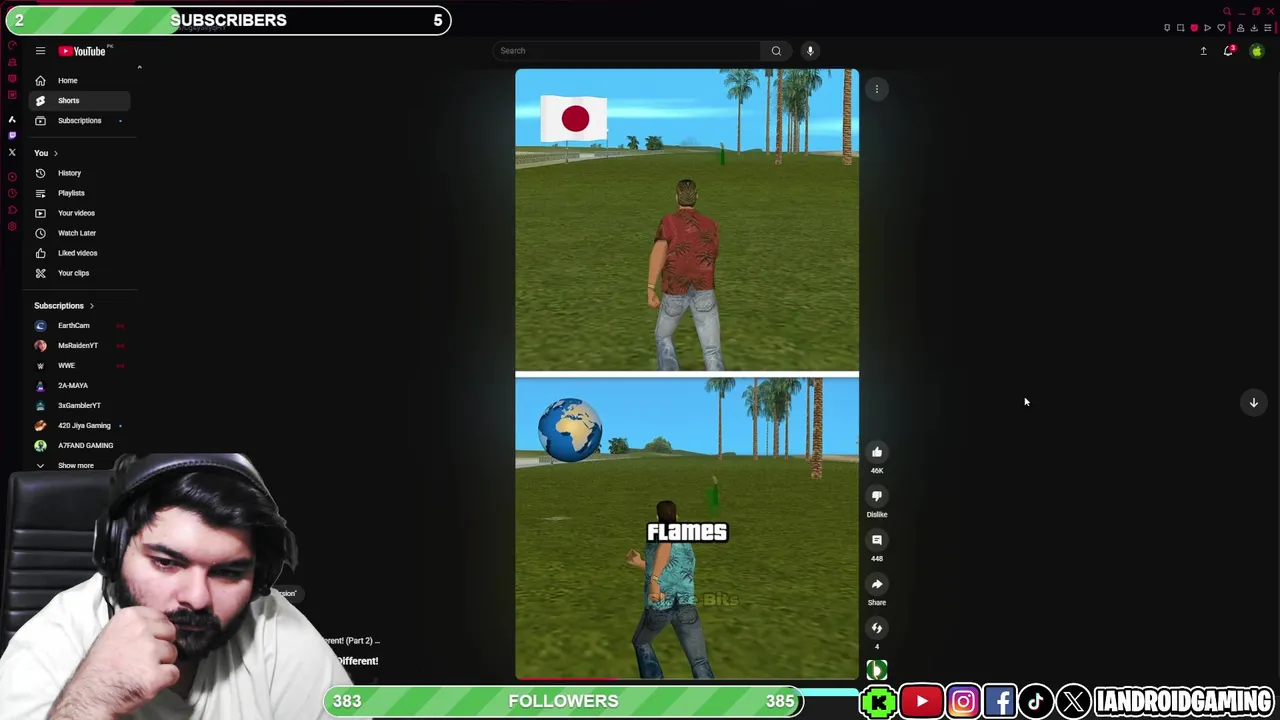Open Twitch in browser sidebar
The image size is (1280, 720).
12,135
